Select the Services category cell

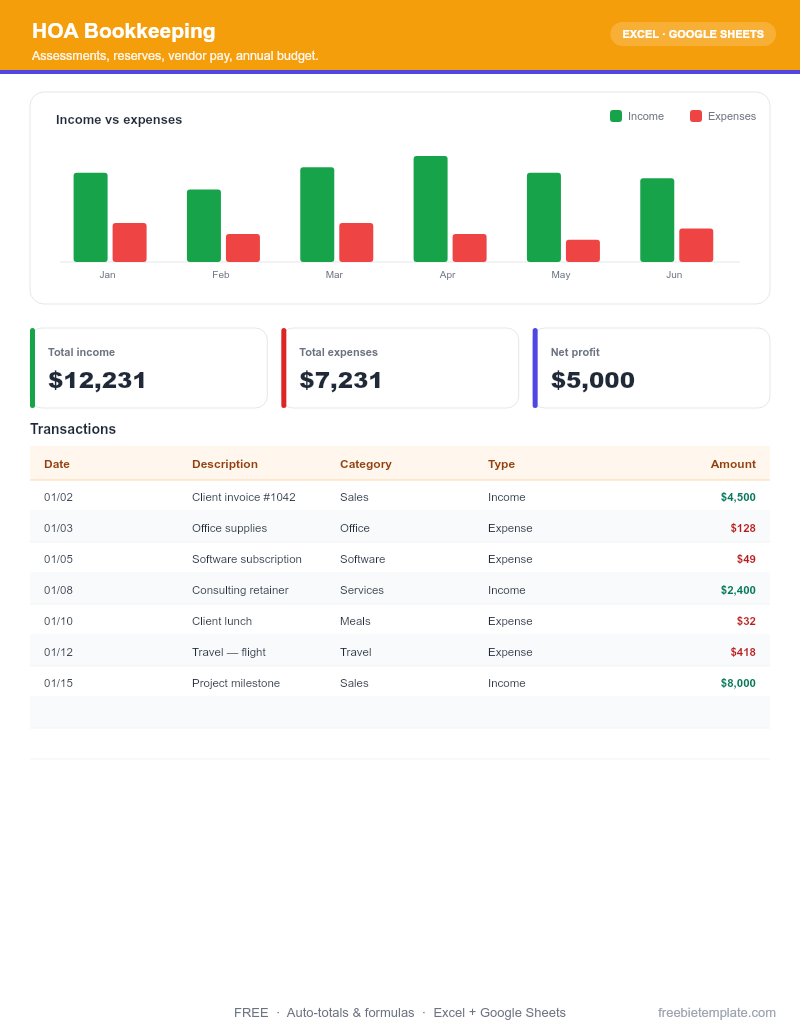(362, 590)
